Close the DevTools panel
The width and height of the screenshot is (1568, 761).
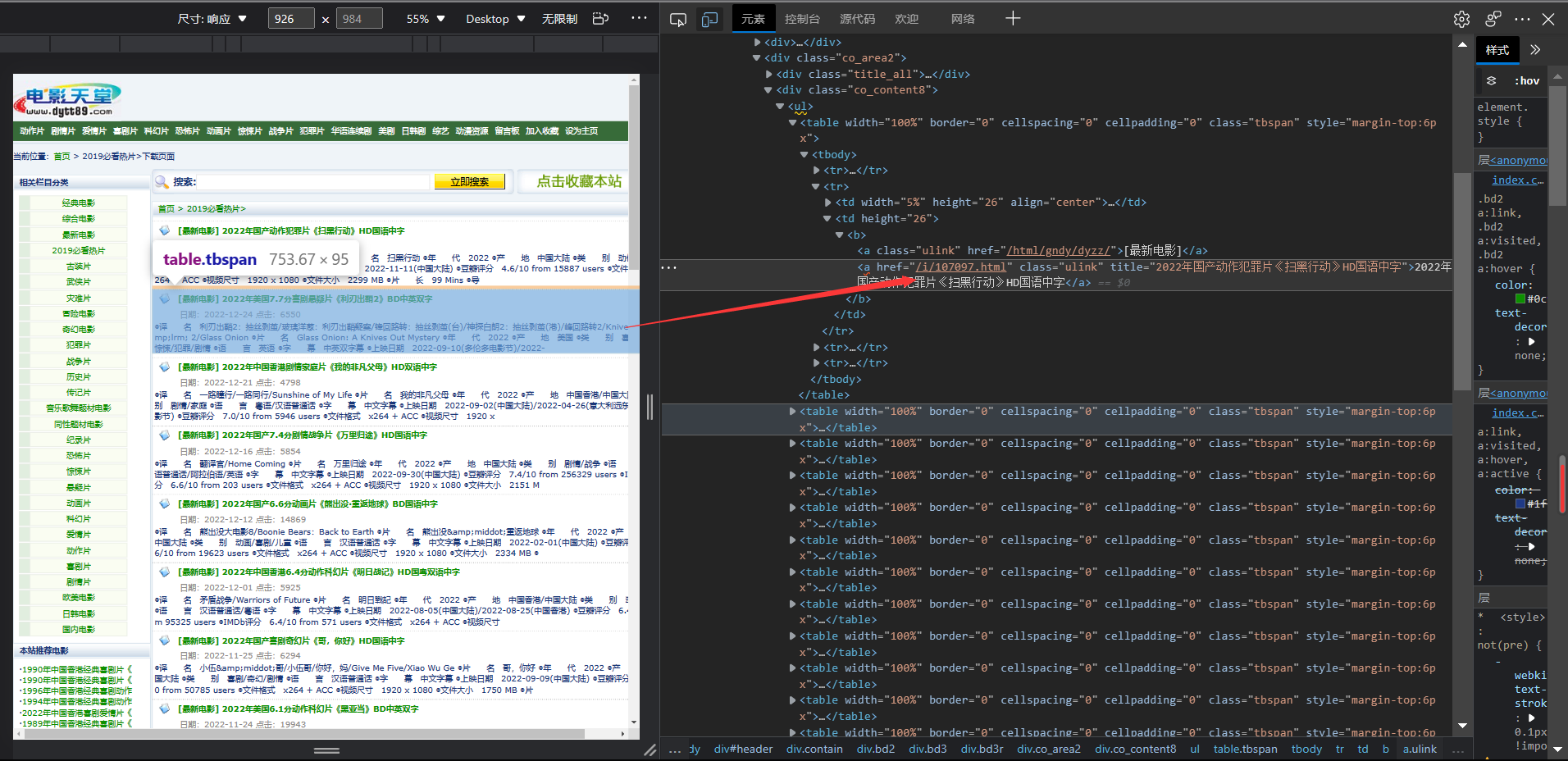1548,19
